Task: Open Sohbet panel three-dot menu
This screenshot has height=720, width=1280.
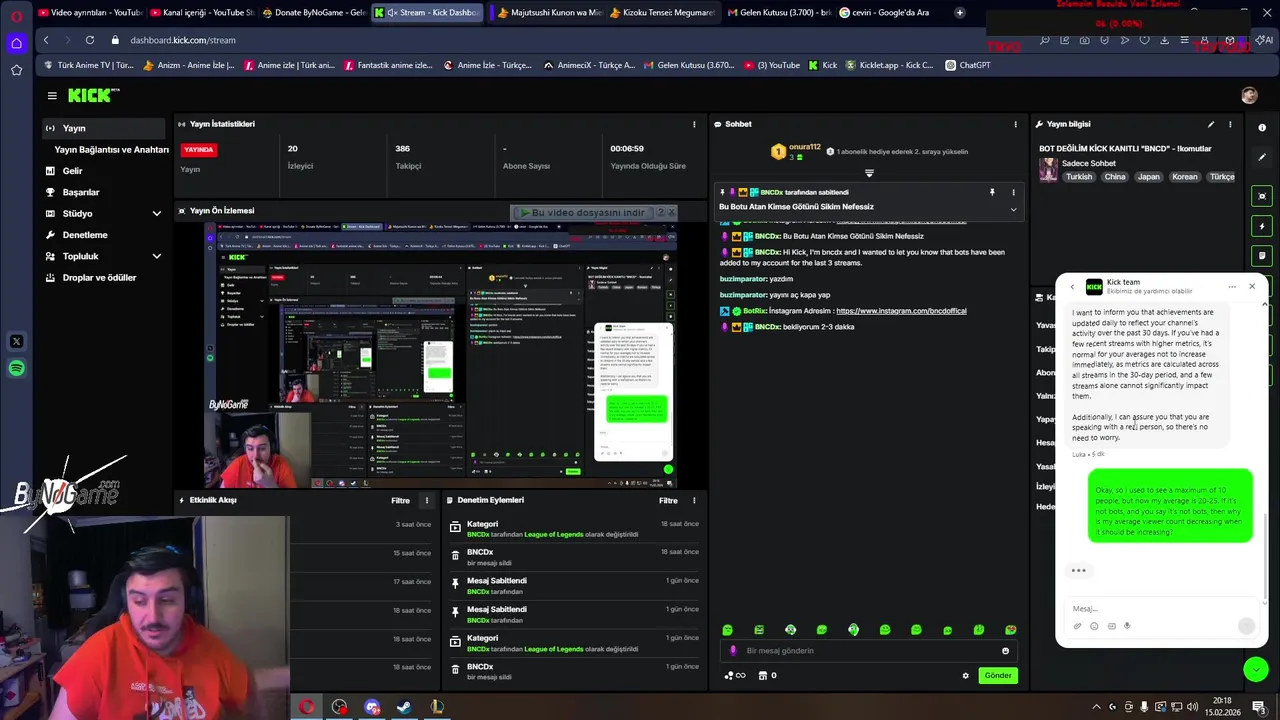Action: (x=1015, y=124)
